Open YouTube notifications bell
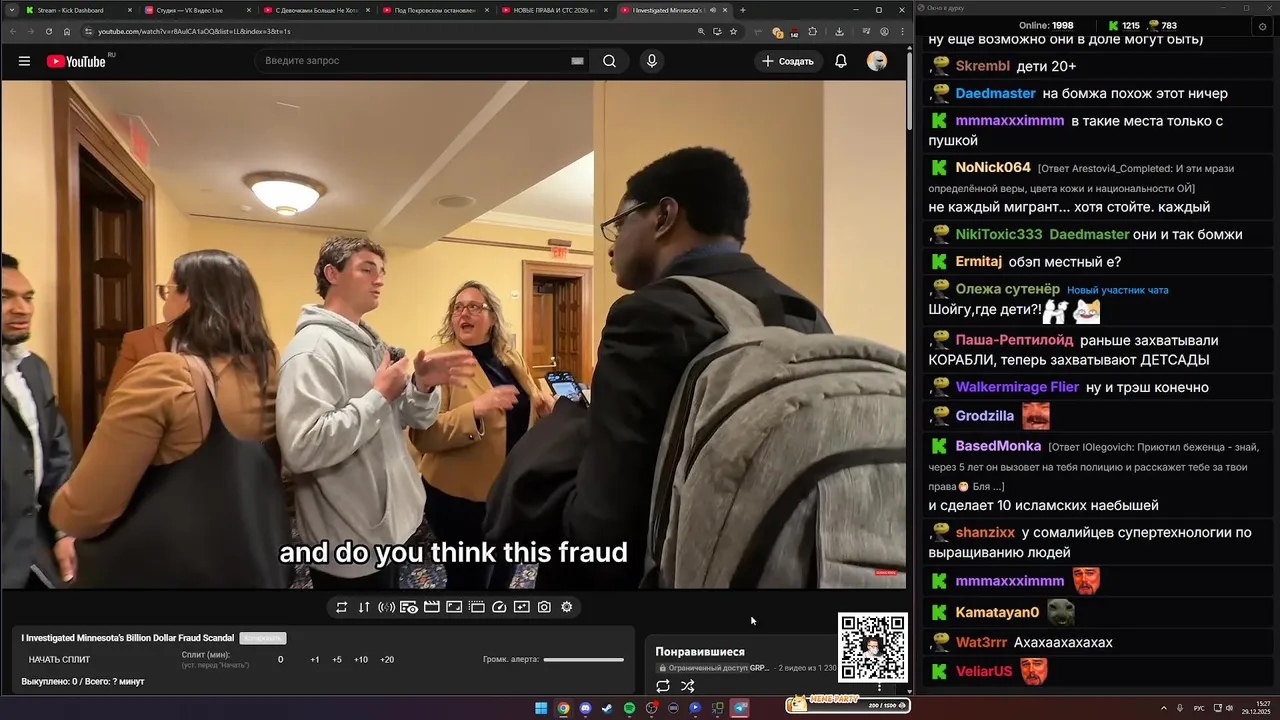 coord(841,61)
